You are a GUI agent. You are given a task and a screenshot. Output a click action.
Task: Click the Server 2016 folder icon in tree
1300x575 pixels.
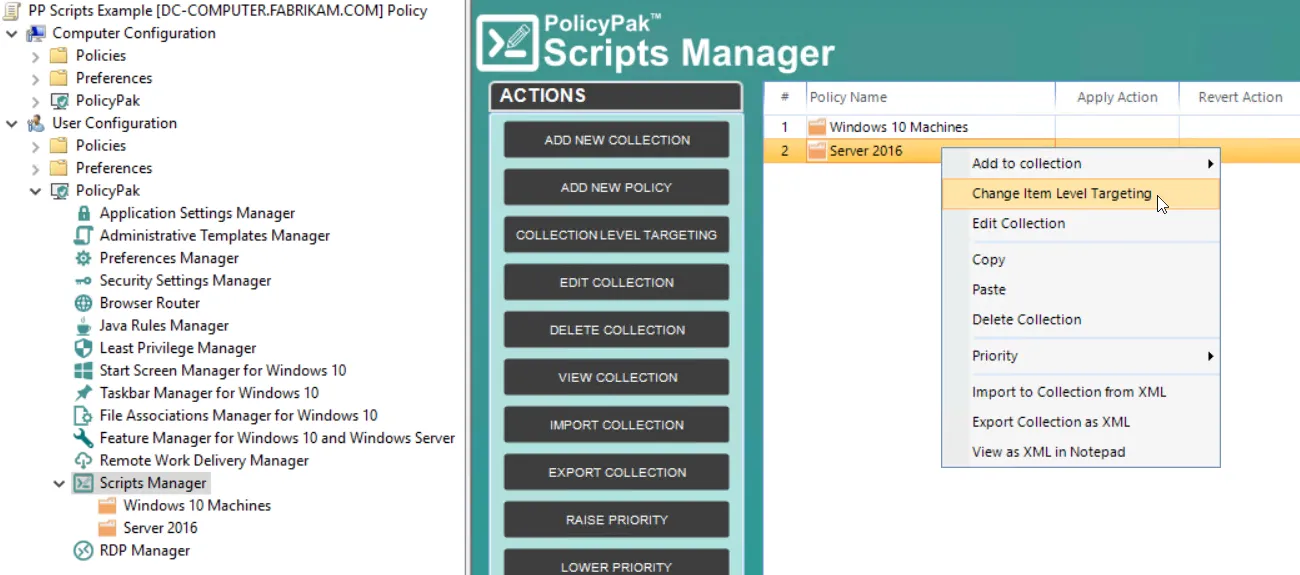click(x=107, y=528)
